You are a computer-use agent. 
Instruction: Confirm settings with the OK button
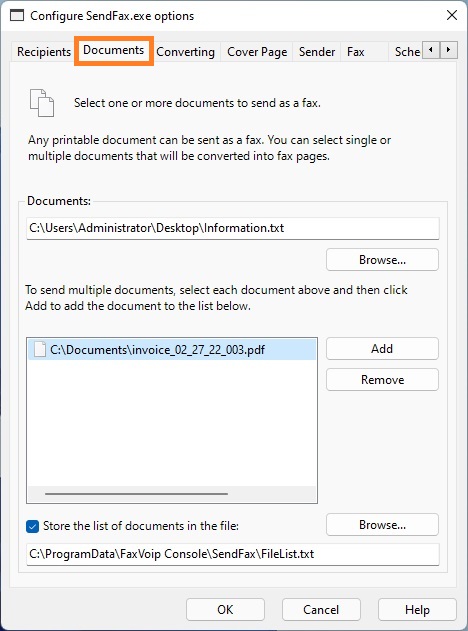(225, 610)
